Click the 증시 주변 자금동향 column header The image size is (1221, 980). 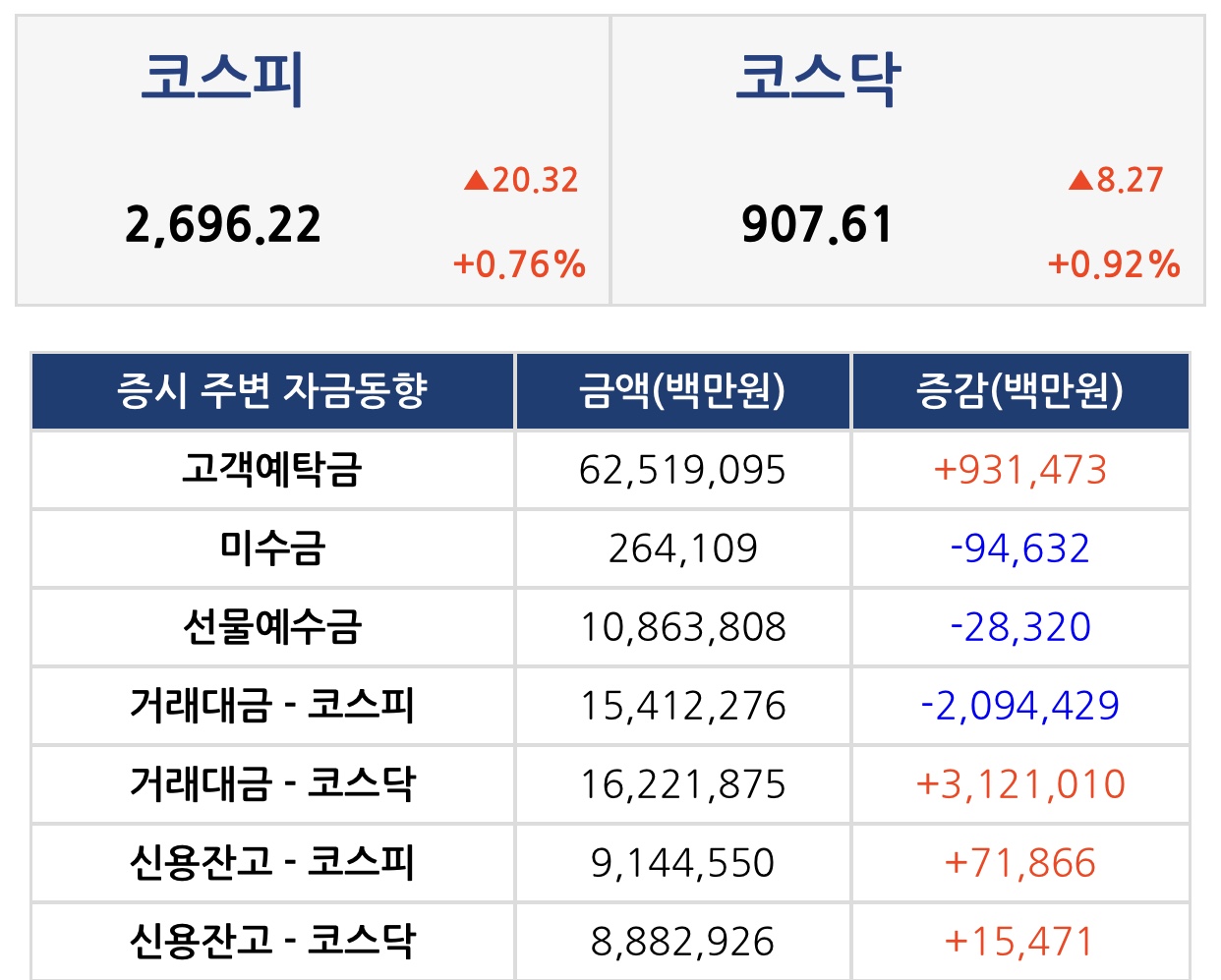[x=272, y=390]
